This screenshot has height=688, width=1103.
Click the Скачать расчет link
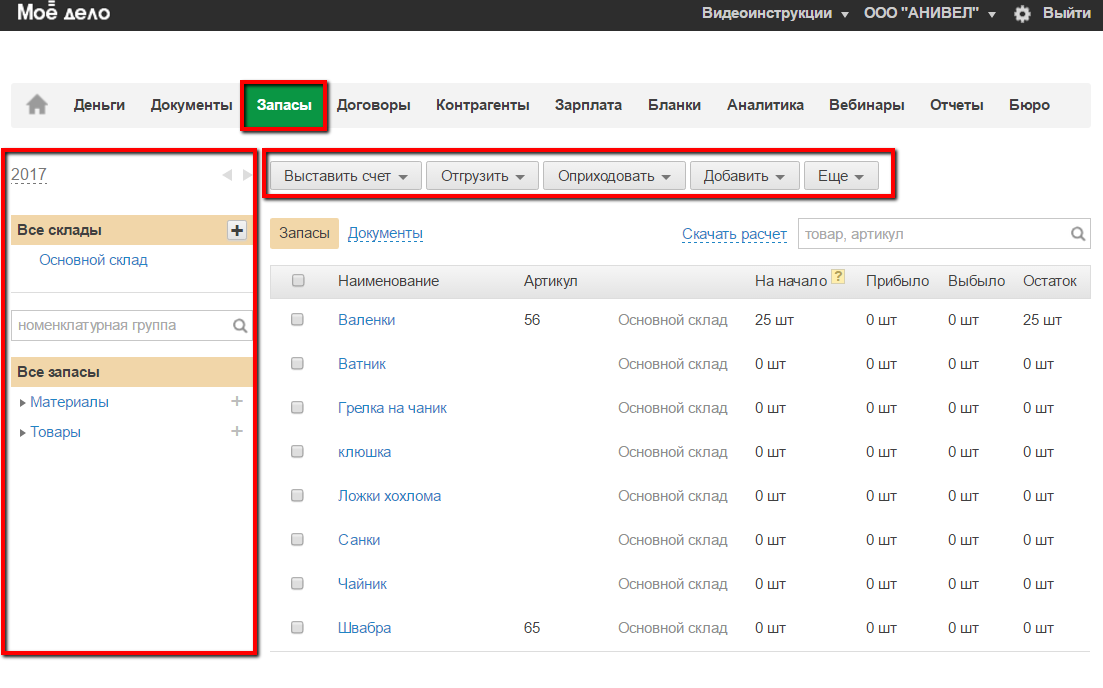pyautogui.click(x=734, y=234)
